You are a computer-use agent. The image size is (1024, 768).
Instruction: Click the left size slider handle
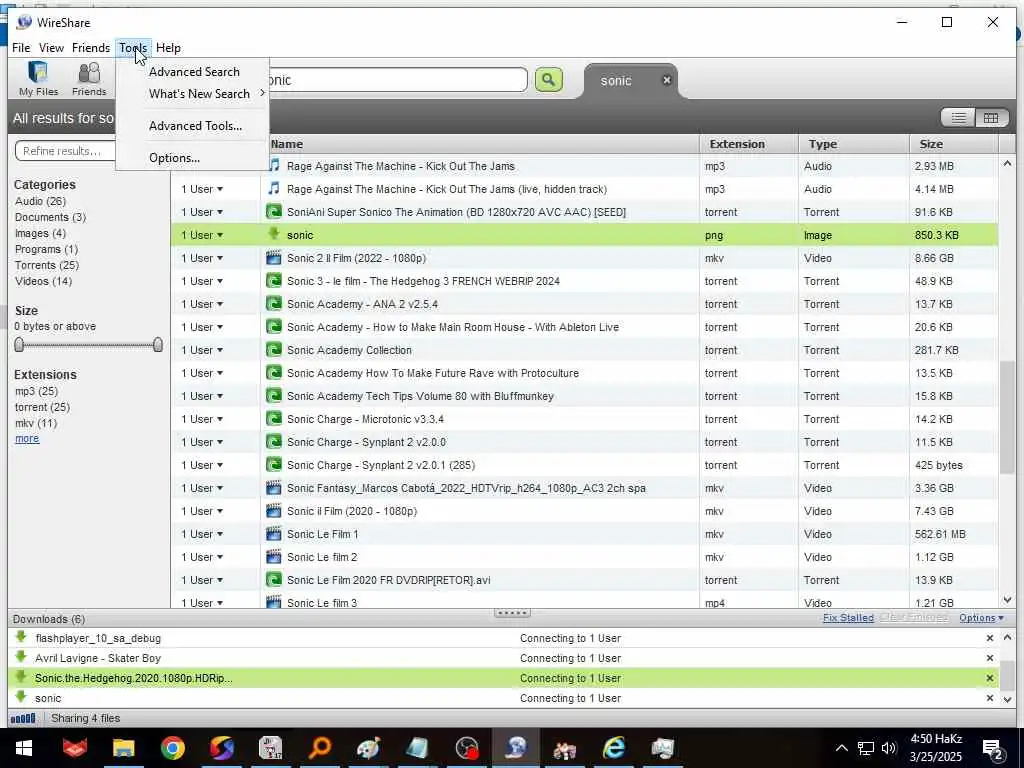(x=19, y=345)
